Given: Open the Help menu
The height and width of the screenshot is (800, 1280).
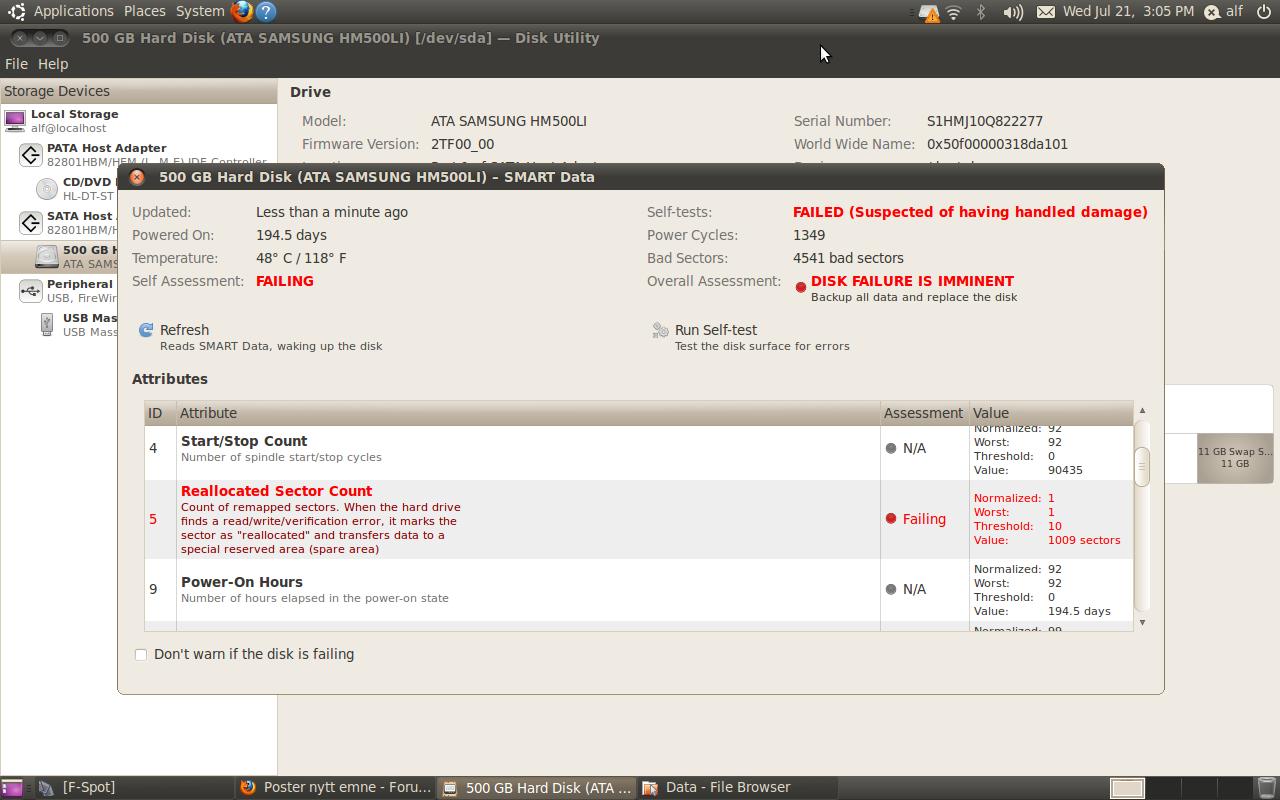Looking at the screenshot, I should pos(53,64).
